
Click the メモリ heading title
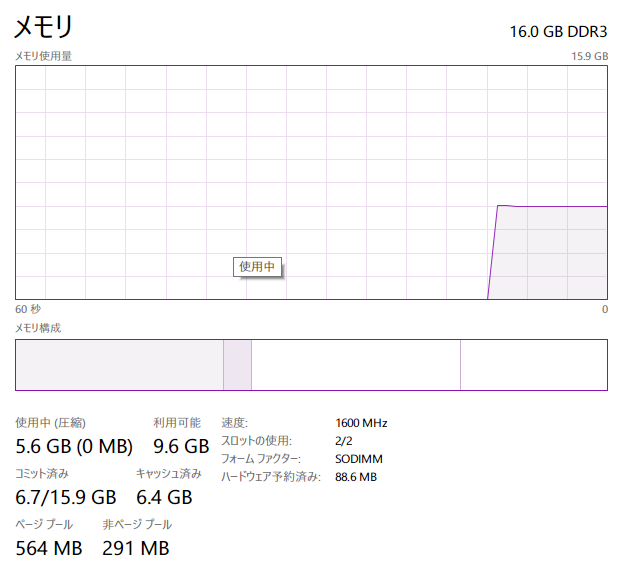(43, 27)
